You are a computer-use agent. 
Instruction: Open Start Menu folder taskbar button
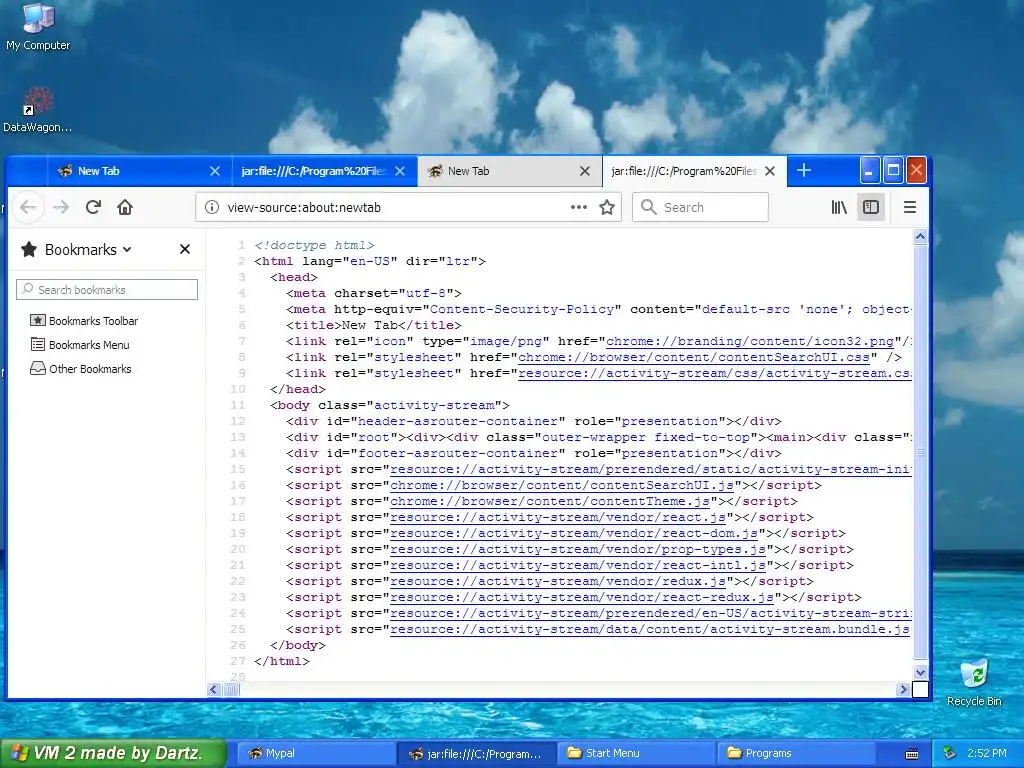click(636, 753)
